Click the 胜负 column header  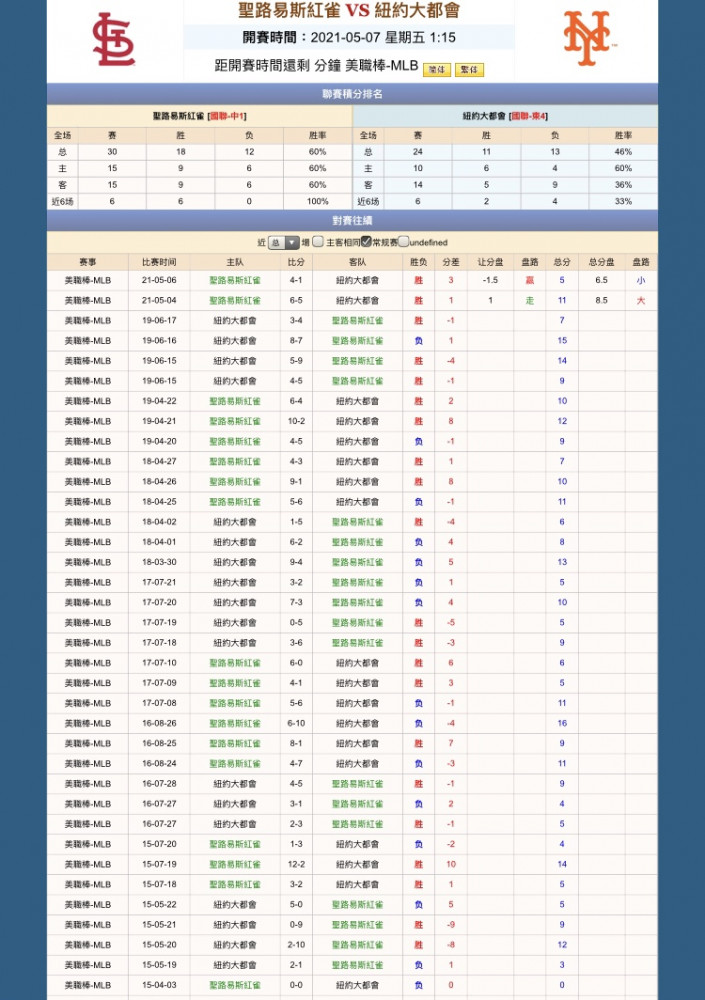(419, 262)
